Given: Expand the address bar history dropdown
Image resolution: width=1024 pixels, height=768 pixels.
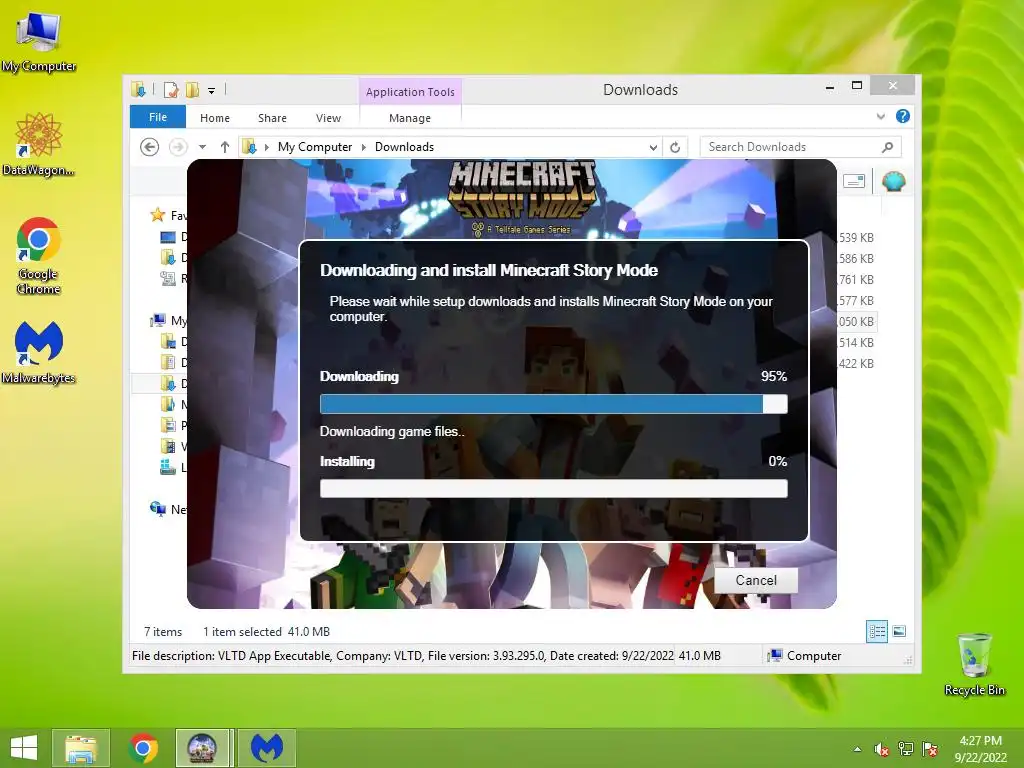Looking at the screenshot, I should click(x=653, y=148).
